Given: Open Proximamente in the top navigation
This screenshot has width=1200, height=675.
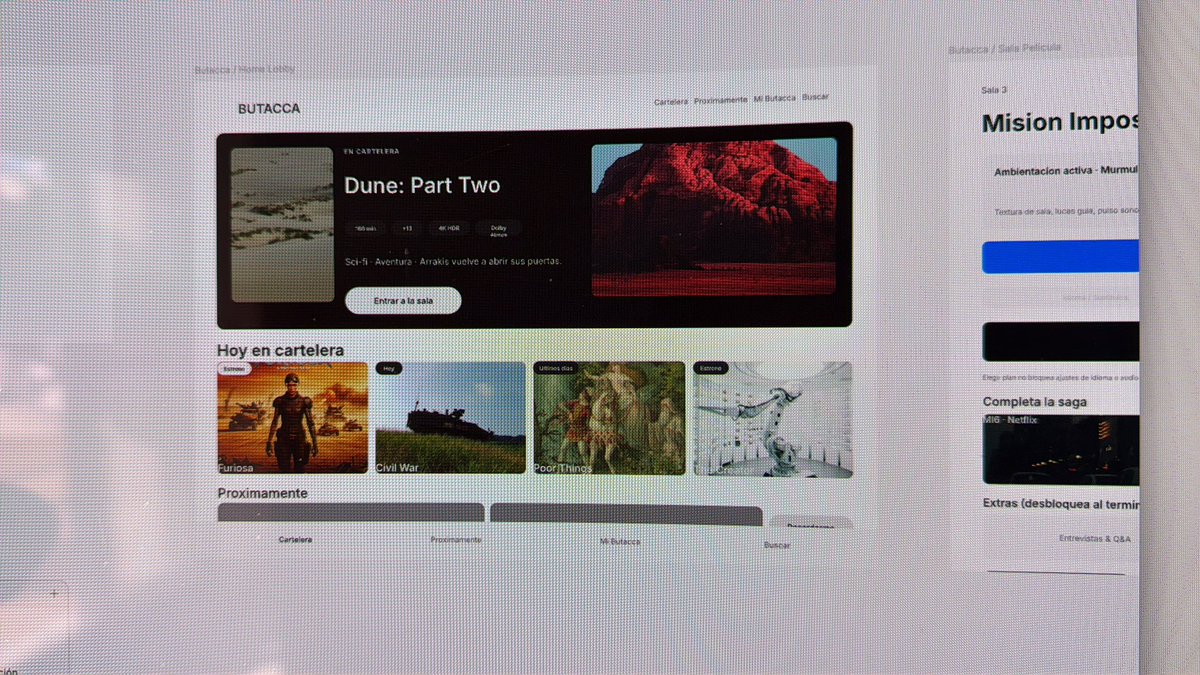Looking at the screenshot, I should pyautogui.click(x=720, y=100).
